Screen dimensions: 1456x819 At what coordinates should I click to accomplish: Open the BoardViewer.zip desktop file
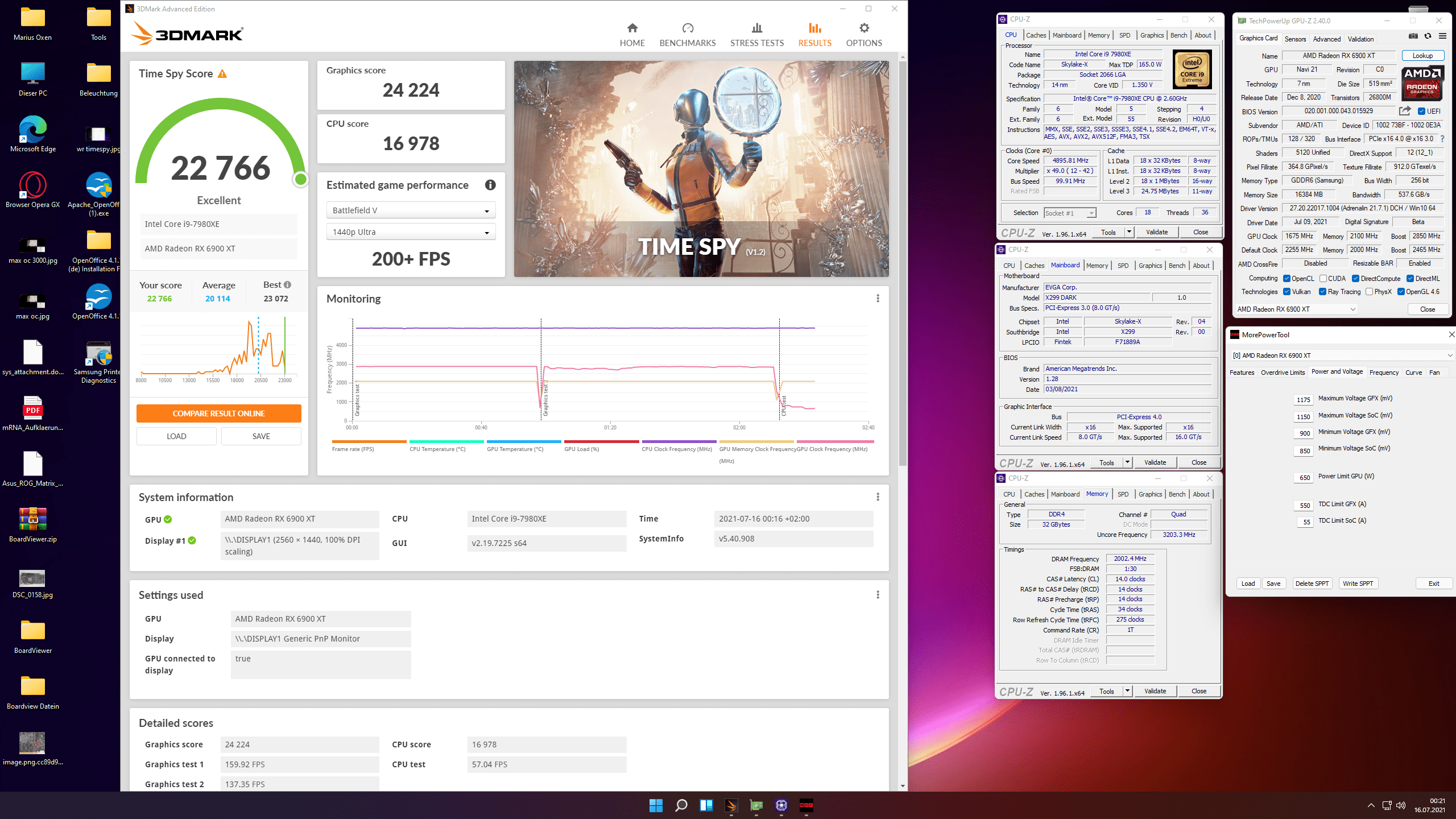click(x=33, y=524)
